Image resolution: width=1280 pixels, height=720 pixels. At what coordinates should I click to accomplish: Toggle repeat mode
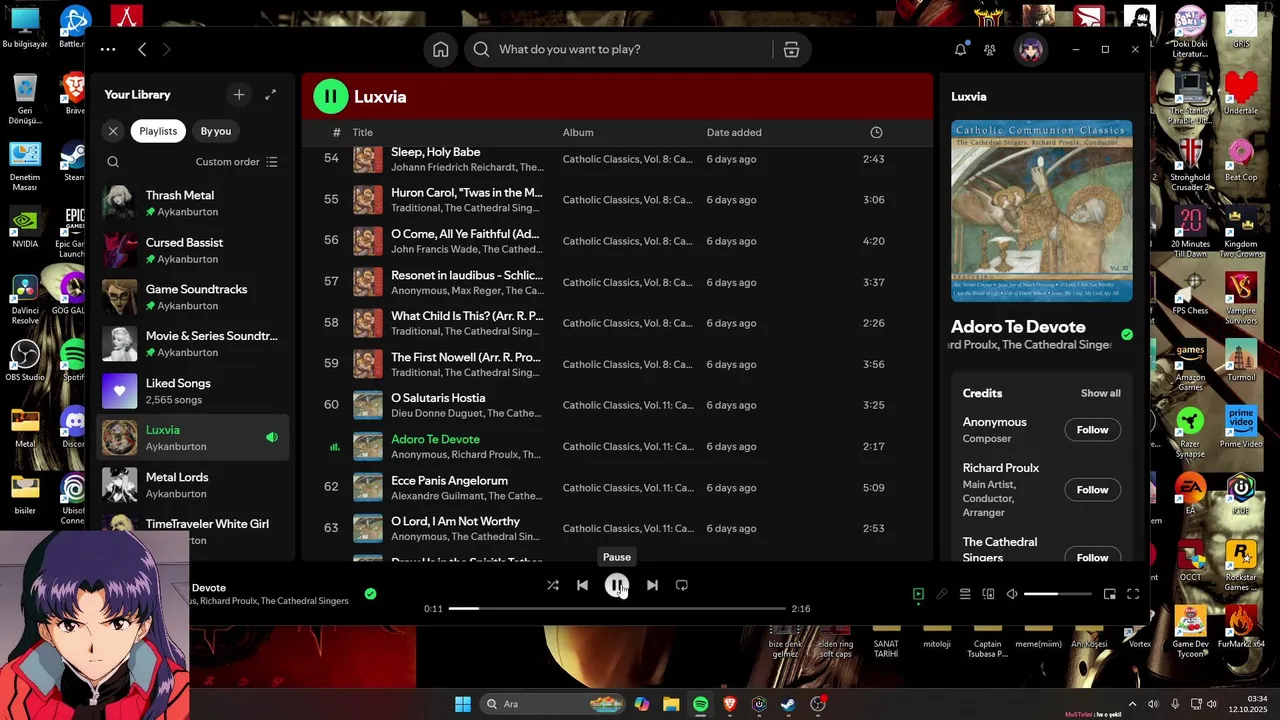pos(682,585)
